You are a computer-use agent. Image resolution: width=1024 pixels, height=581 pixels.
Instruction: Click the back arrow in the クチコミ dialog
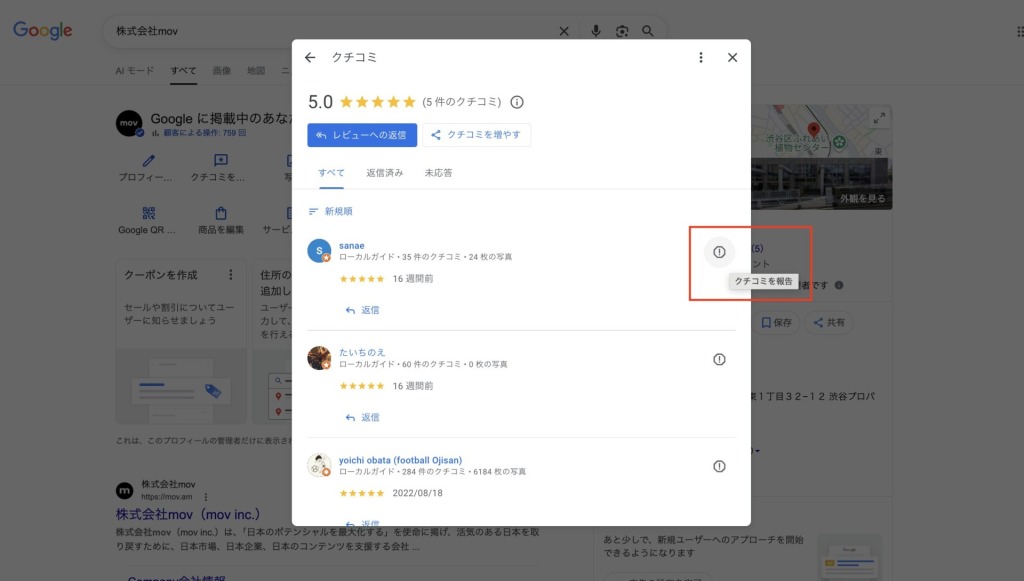pyautogui.click(x=310, y=58)
